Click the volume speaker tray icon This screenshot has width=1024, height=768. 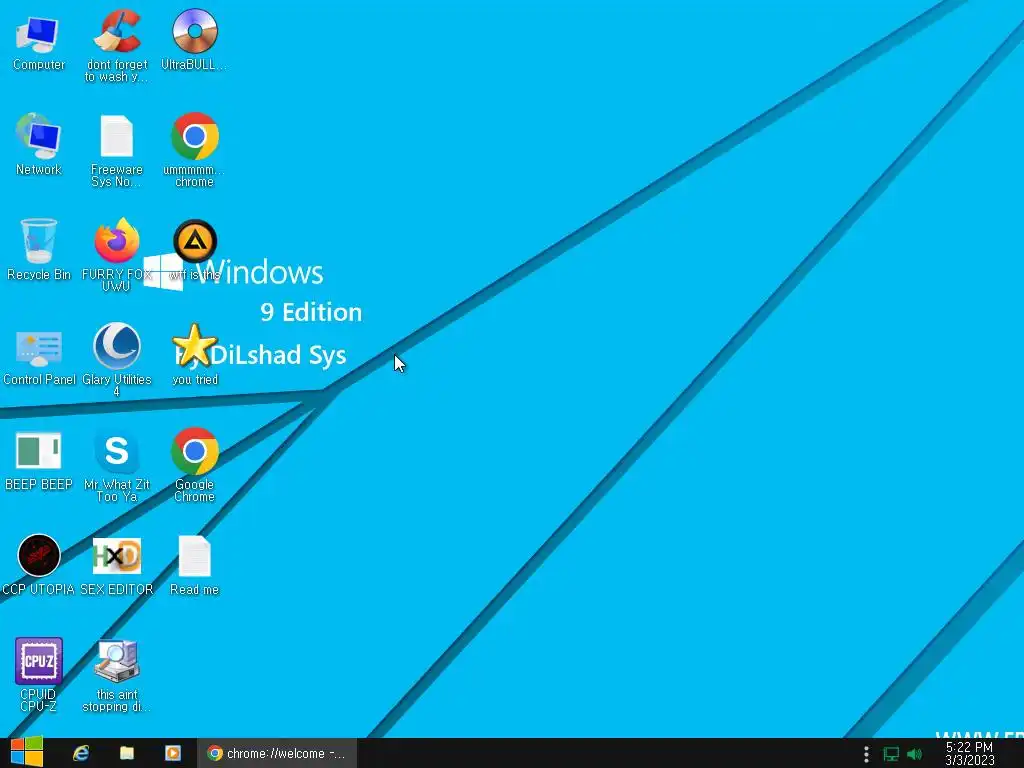(x=915, y=754)
